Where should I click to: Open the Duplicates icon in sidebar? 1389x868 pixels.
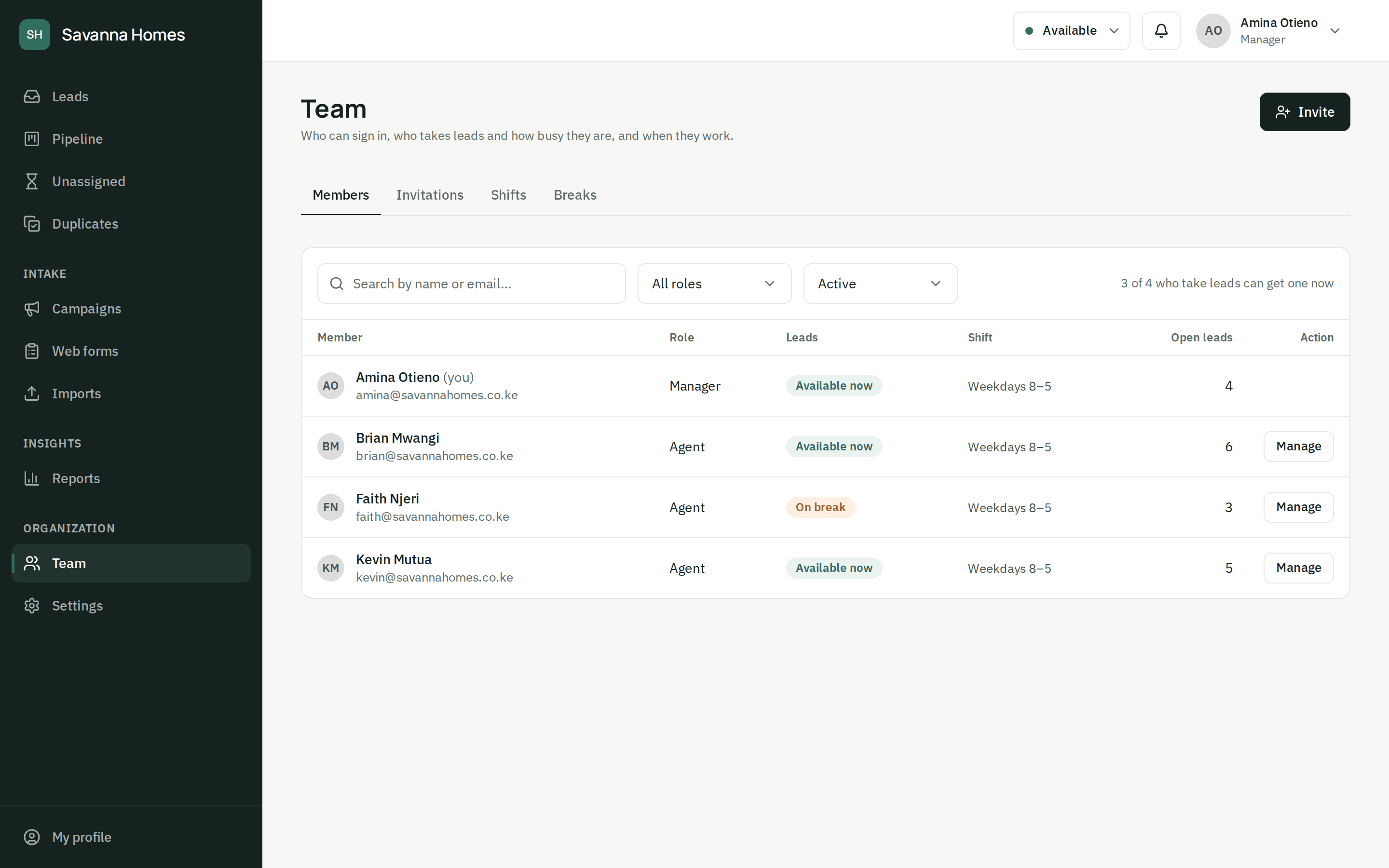pos(31,224)
